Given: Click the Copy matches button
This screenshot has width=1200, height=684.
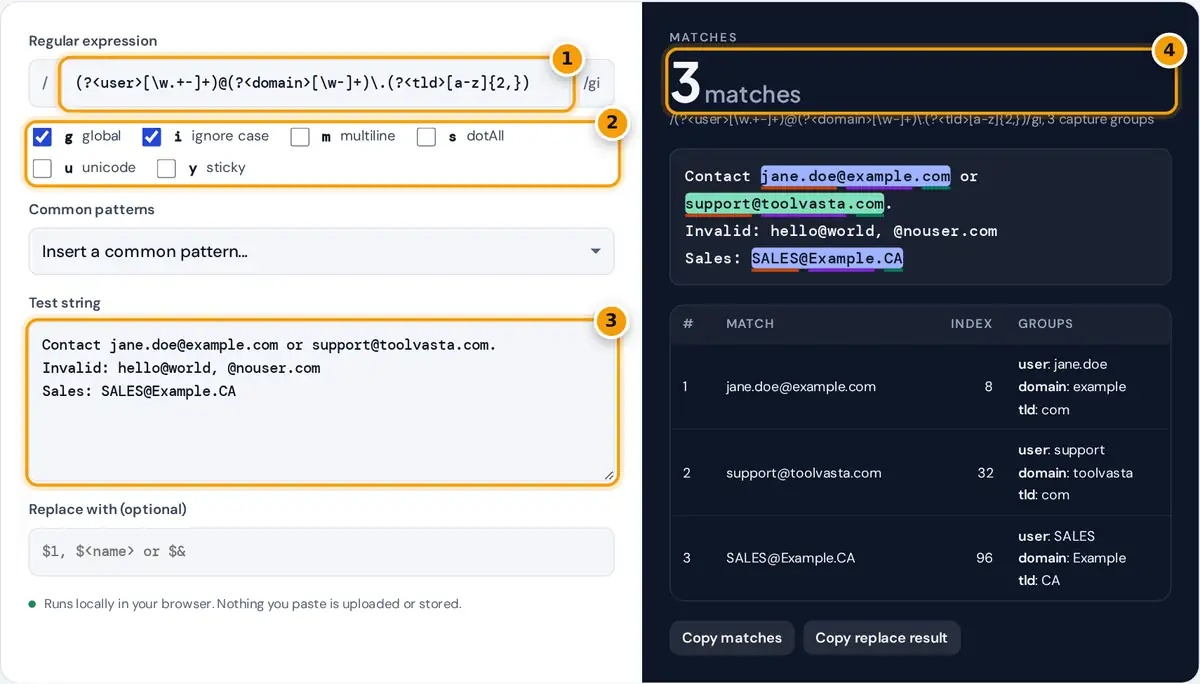Looking at the screenshot, I should click(x=732, y=638).
